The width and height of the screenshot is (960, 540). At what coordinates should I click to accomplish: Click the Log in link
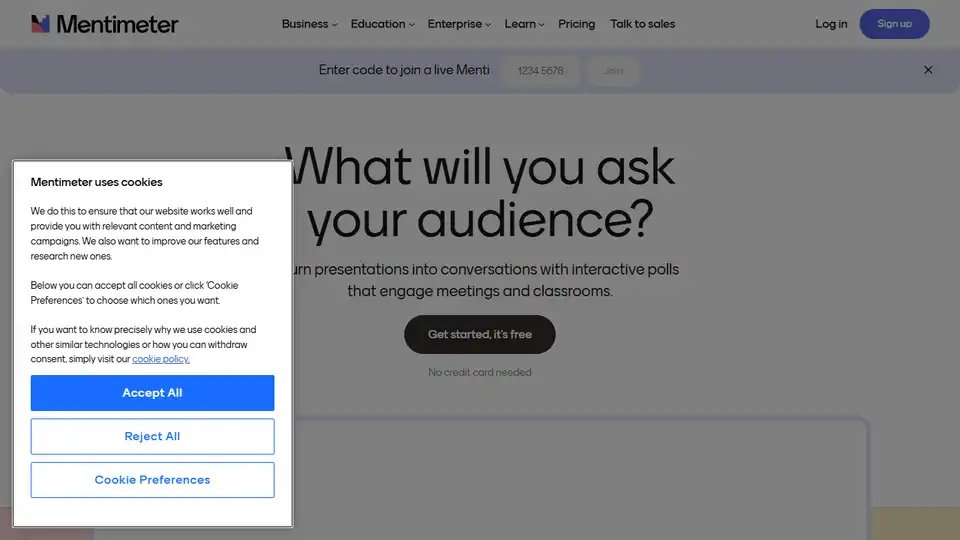[x=831, y=24]
